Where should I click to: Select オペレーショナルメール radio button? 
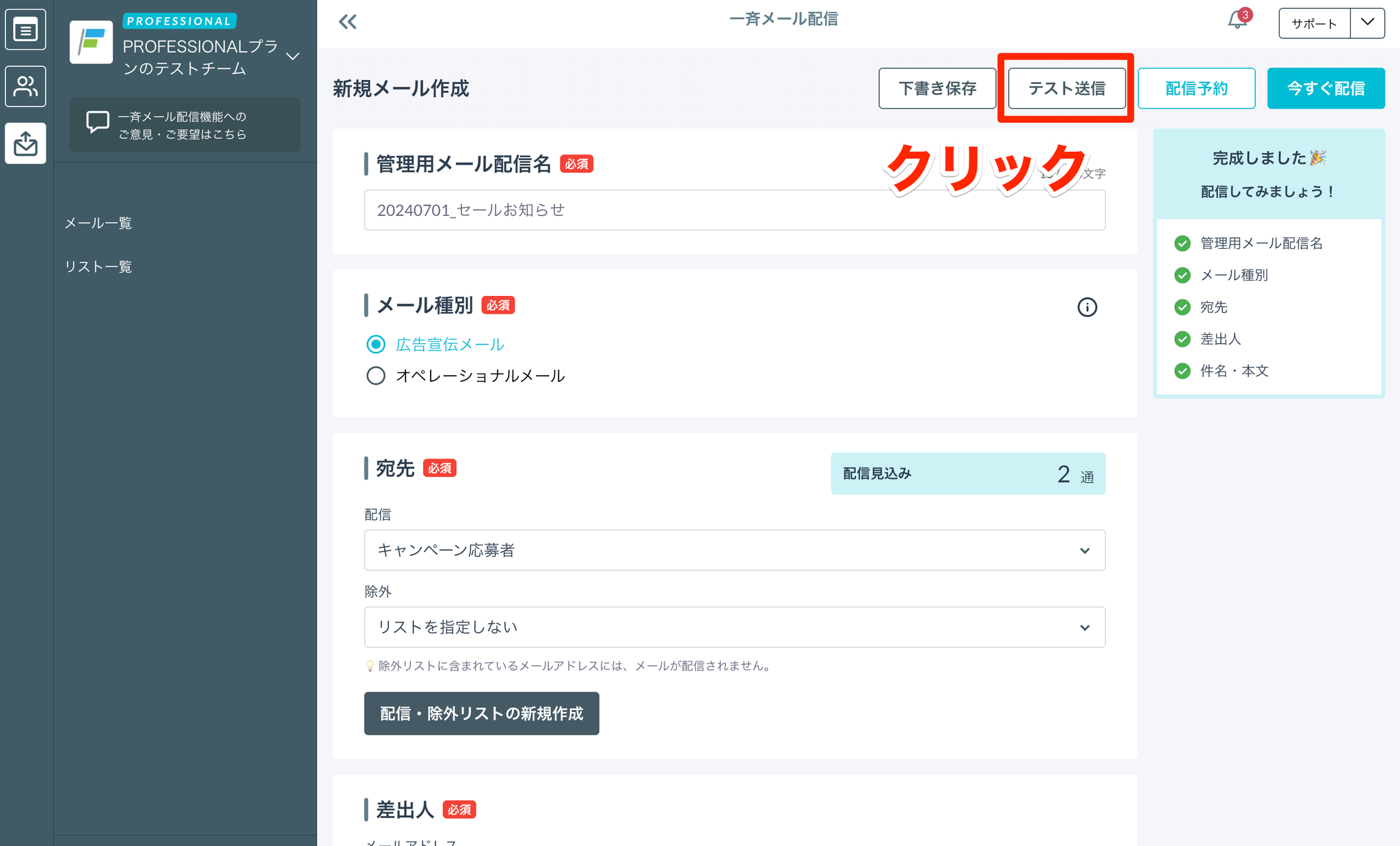(x=376, y=376)
